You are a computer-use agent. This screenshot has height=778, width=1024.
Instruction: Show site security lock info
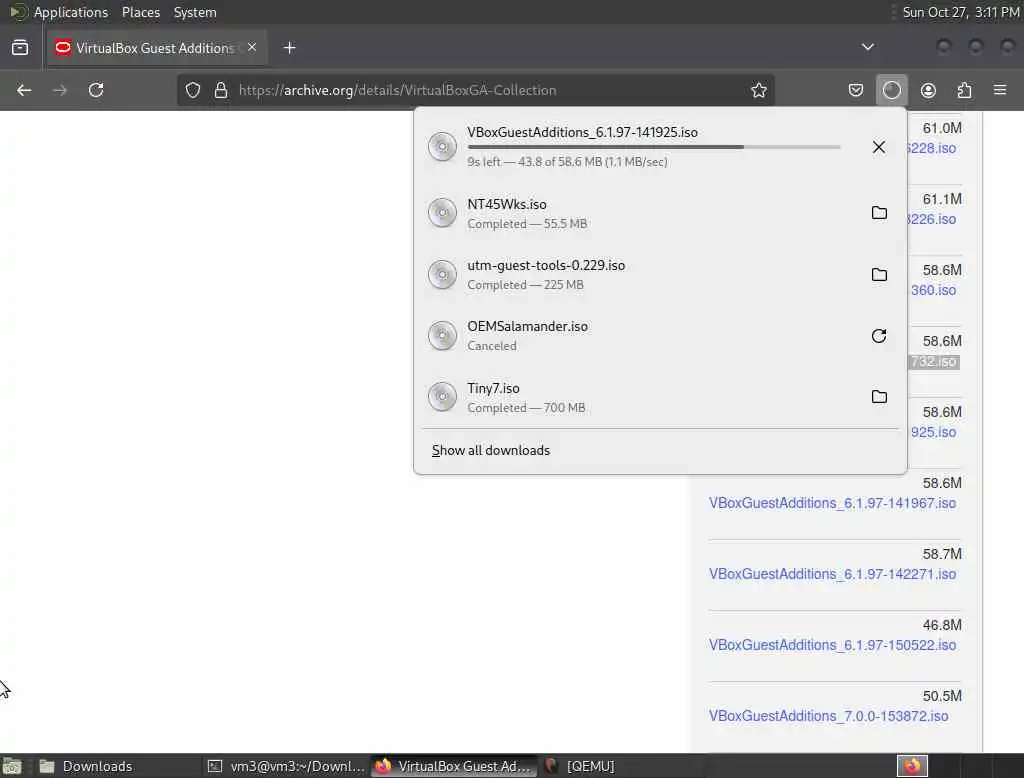(221, 90)
